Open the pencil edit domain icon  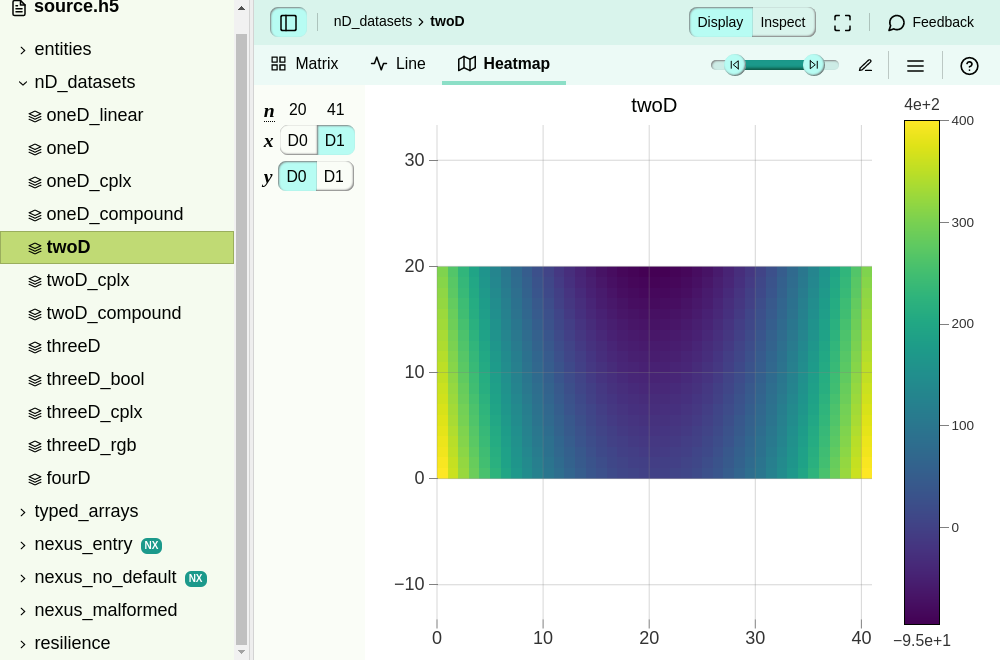865,65
